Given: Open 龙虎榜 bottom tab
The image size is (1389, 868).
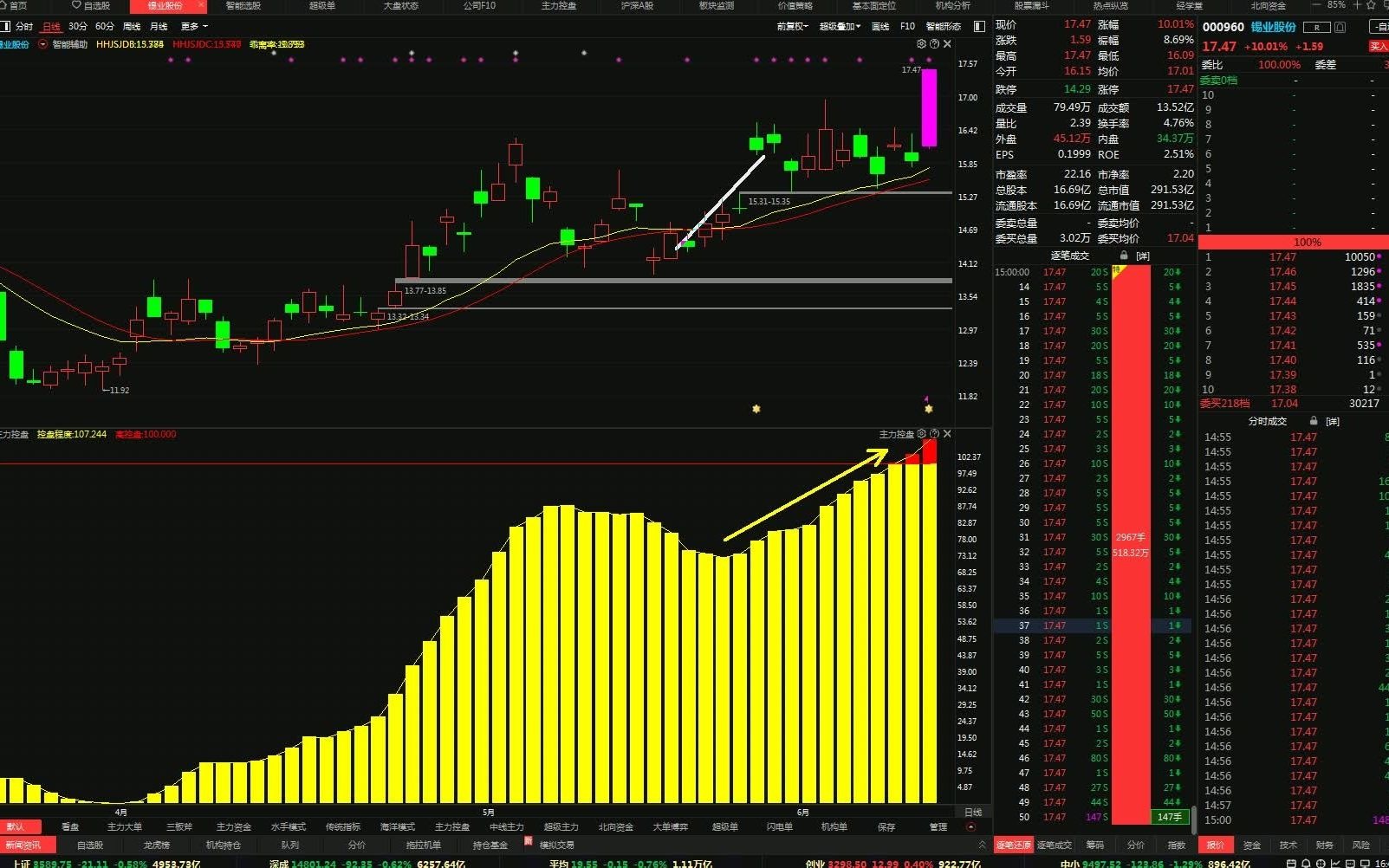Looking at the screenshot, I should [157, 845].
